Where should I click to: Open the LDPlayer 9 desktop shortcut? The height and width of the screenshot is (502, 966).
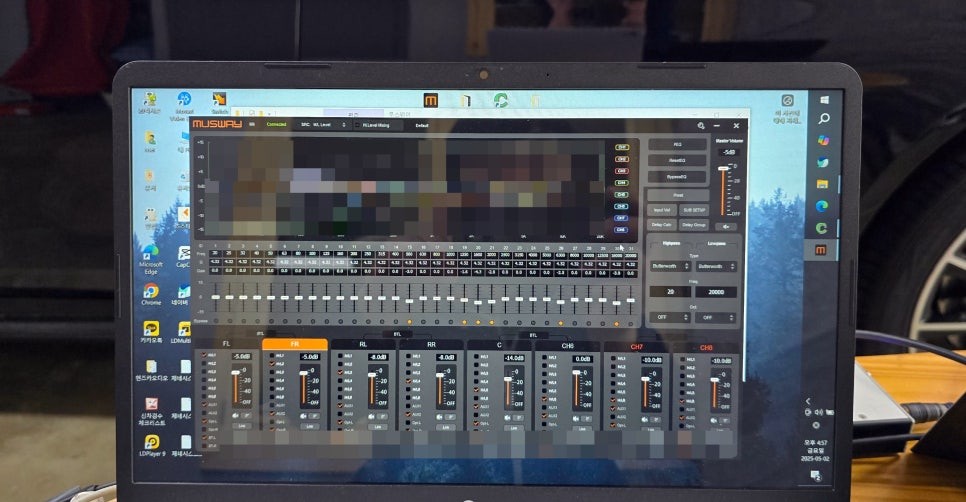pyautogui.click(x=151, y=441)
